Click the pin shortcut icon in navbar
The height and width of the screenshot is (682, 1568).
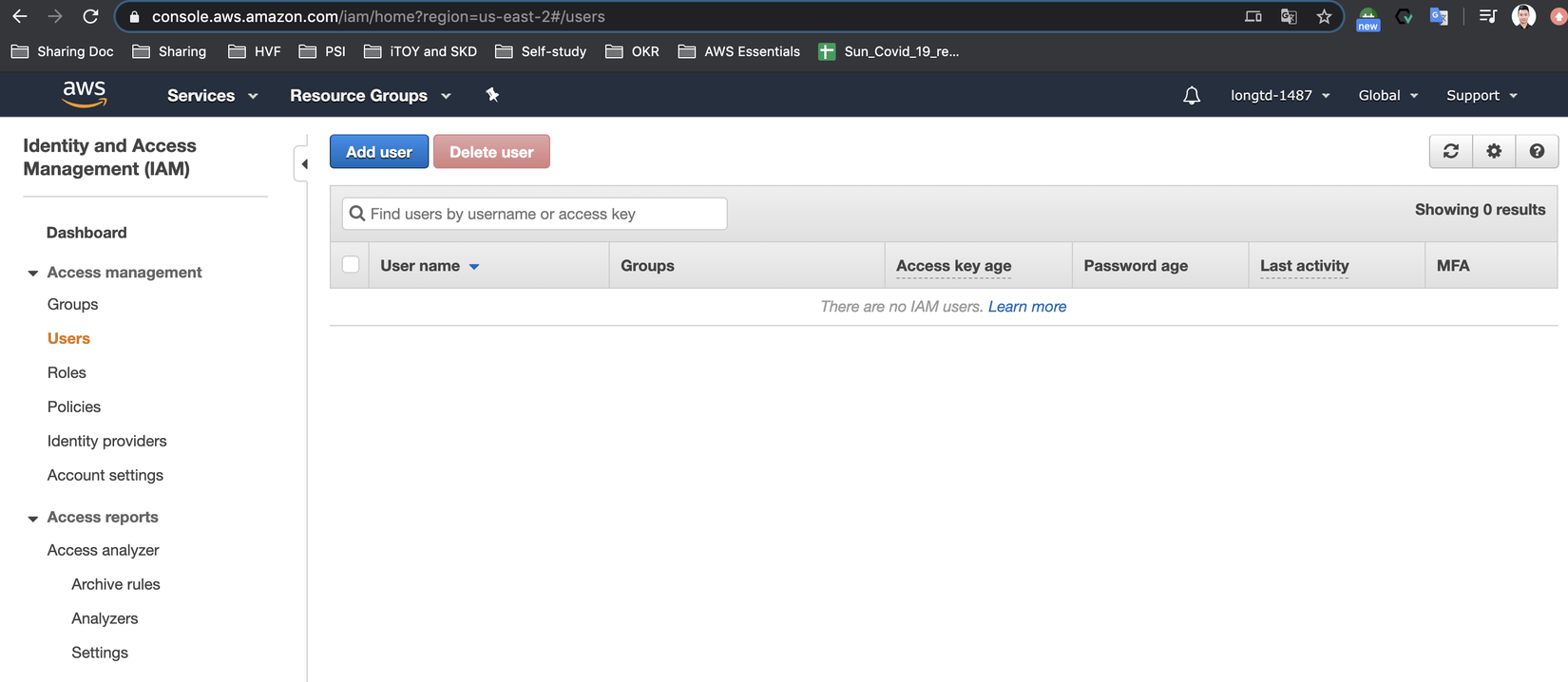pos(492,95)
